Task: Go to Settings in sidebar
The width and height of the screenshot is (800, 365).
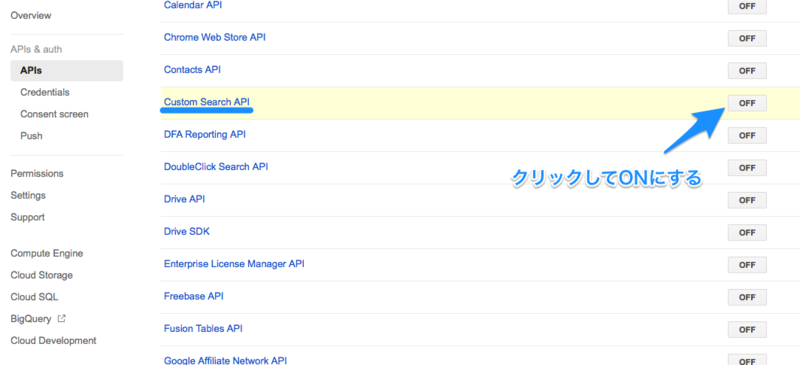Action: [28, 196]
